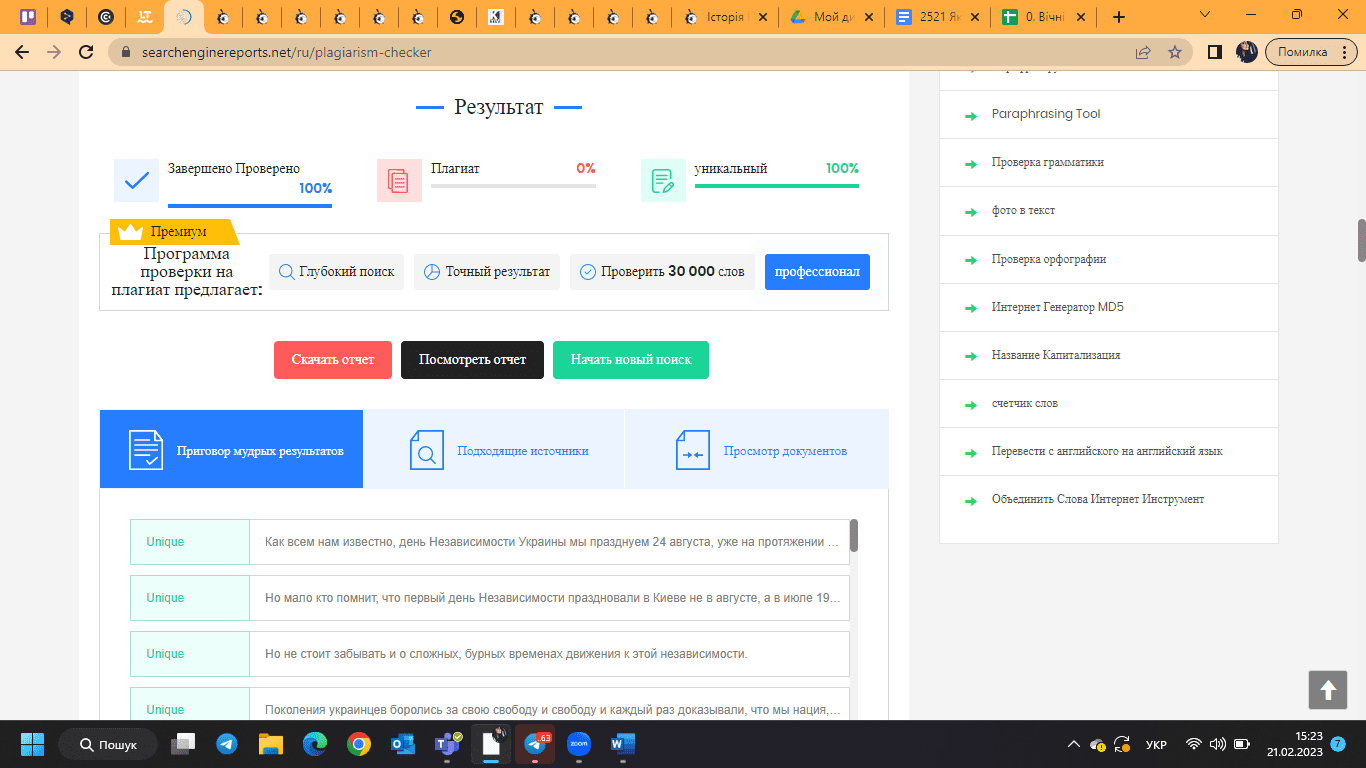
Task: Open Telegram from the taskbar
Action: [x=227, y=744]
